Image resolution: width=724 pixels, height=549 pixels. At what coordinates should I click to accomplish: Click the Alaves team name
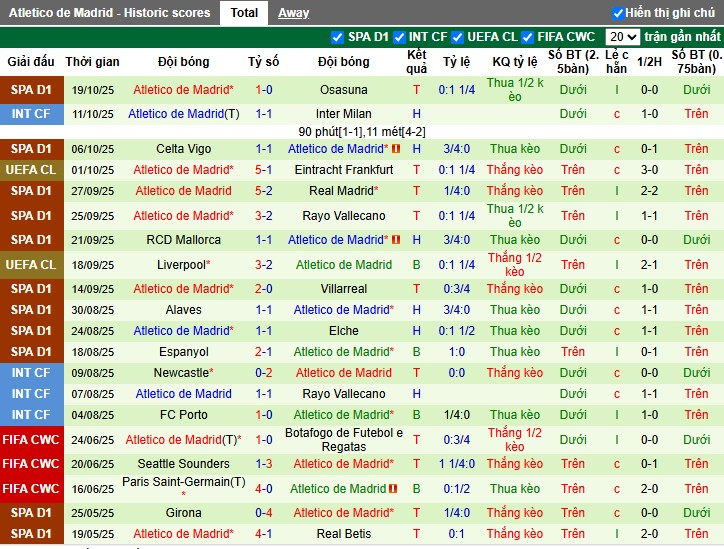click(x=183, y=309)
